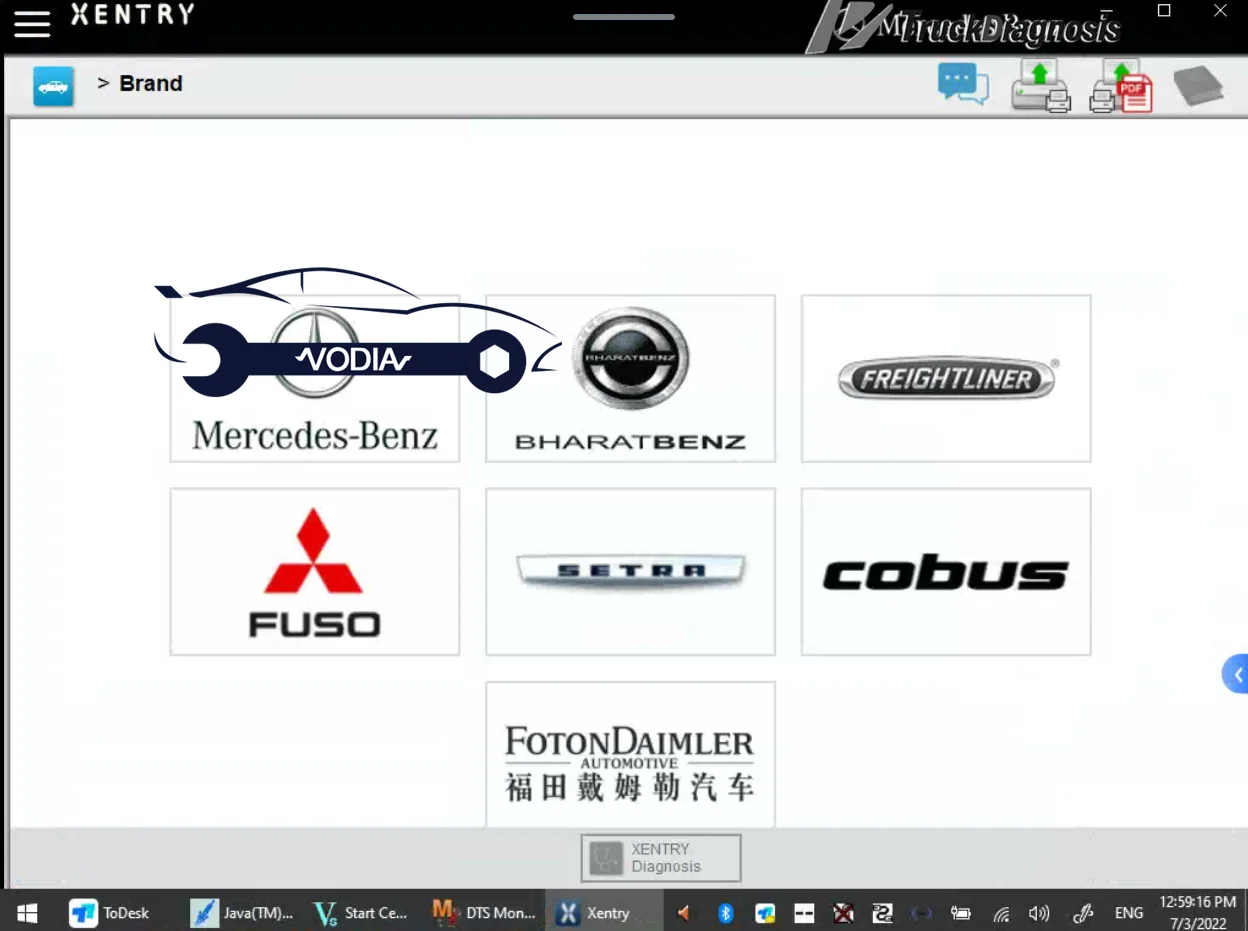Screen dimensions: 1248x931
Task: Click the red X-crossed tray icon
Action: click(844, 913)
